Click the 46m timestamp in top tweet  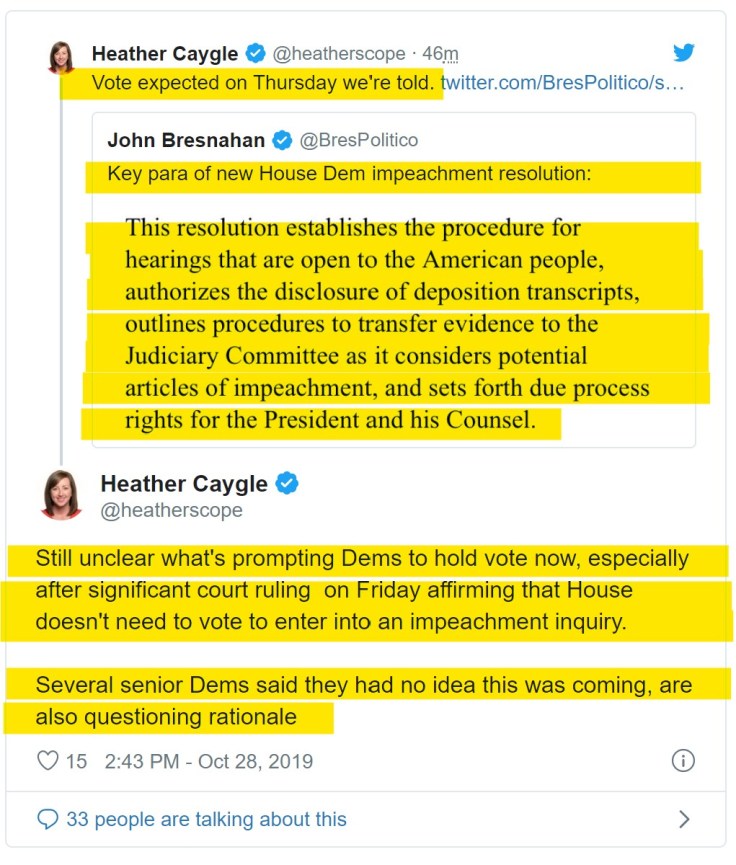pos(440,54)
